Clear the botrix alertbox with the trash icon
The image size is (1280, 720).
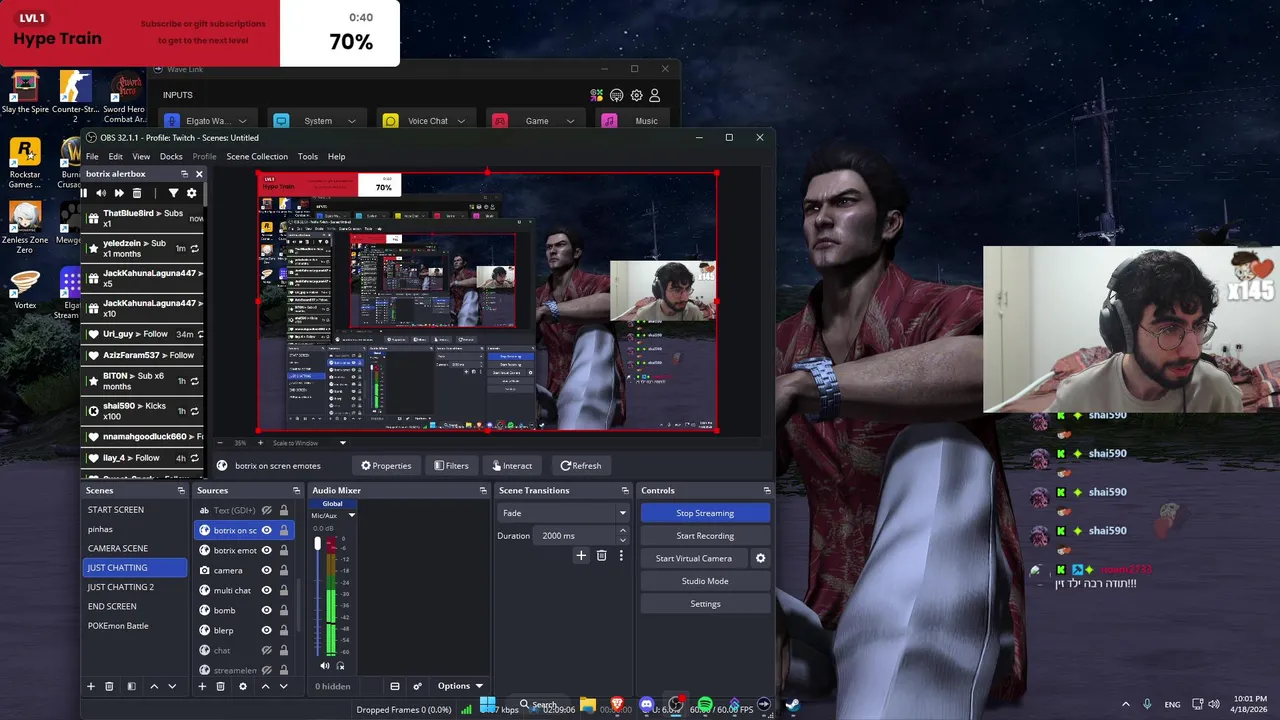[x=137, y=193]
